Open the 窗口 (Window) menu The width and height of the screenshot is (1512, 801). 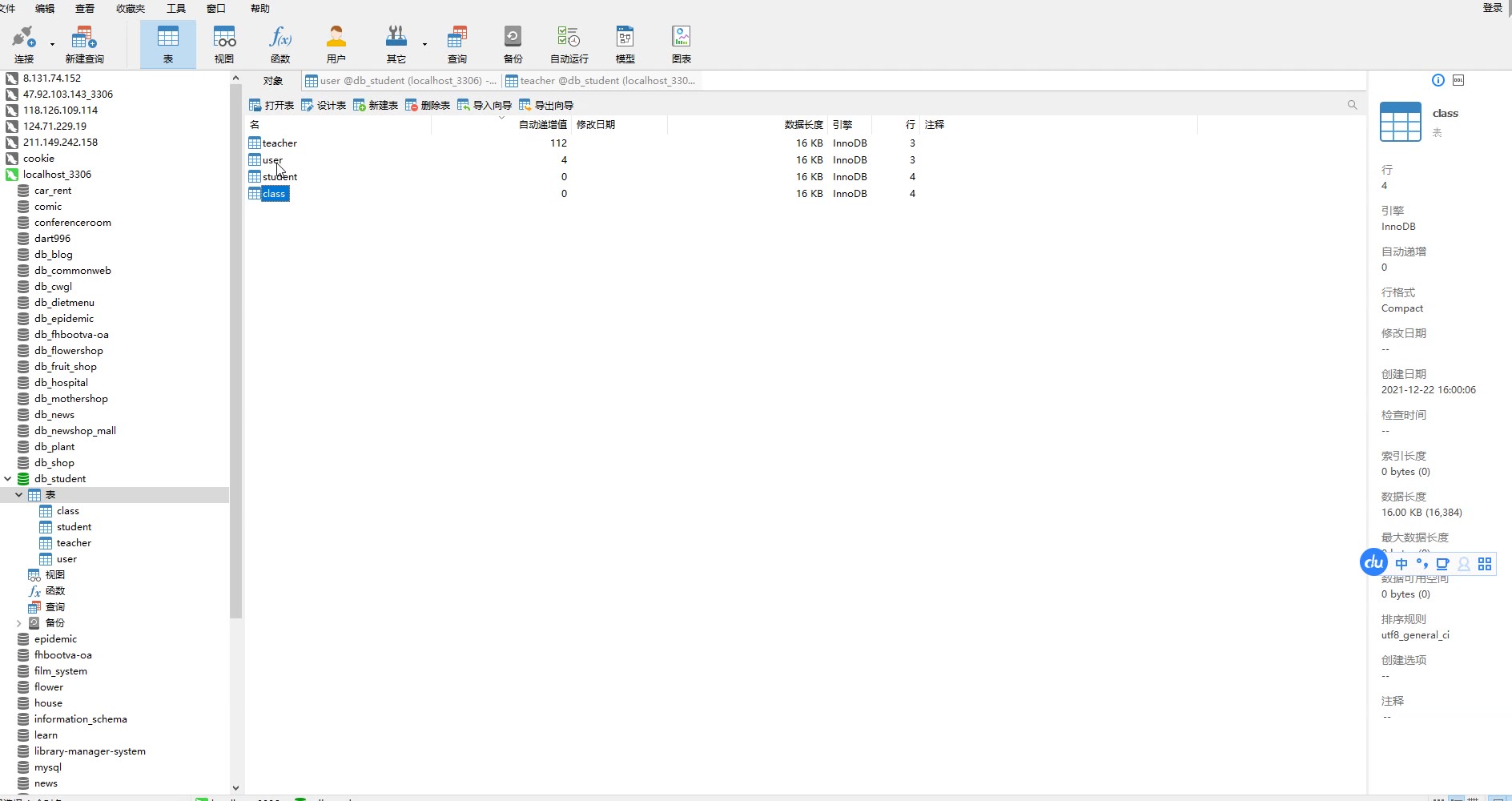216,8
